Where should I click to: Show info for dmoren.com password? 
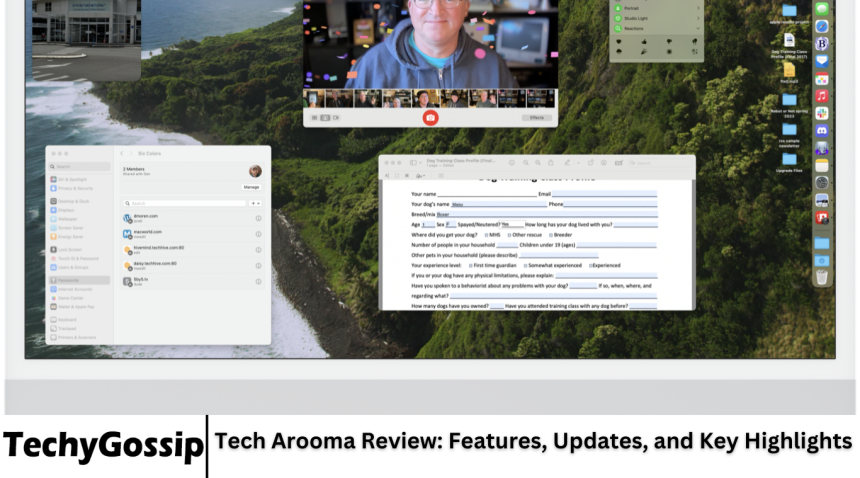tap(258, 218)
